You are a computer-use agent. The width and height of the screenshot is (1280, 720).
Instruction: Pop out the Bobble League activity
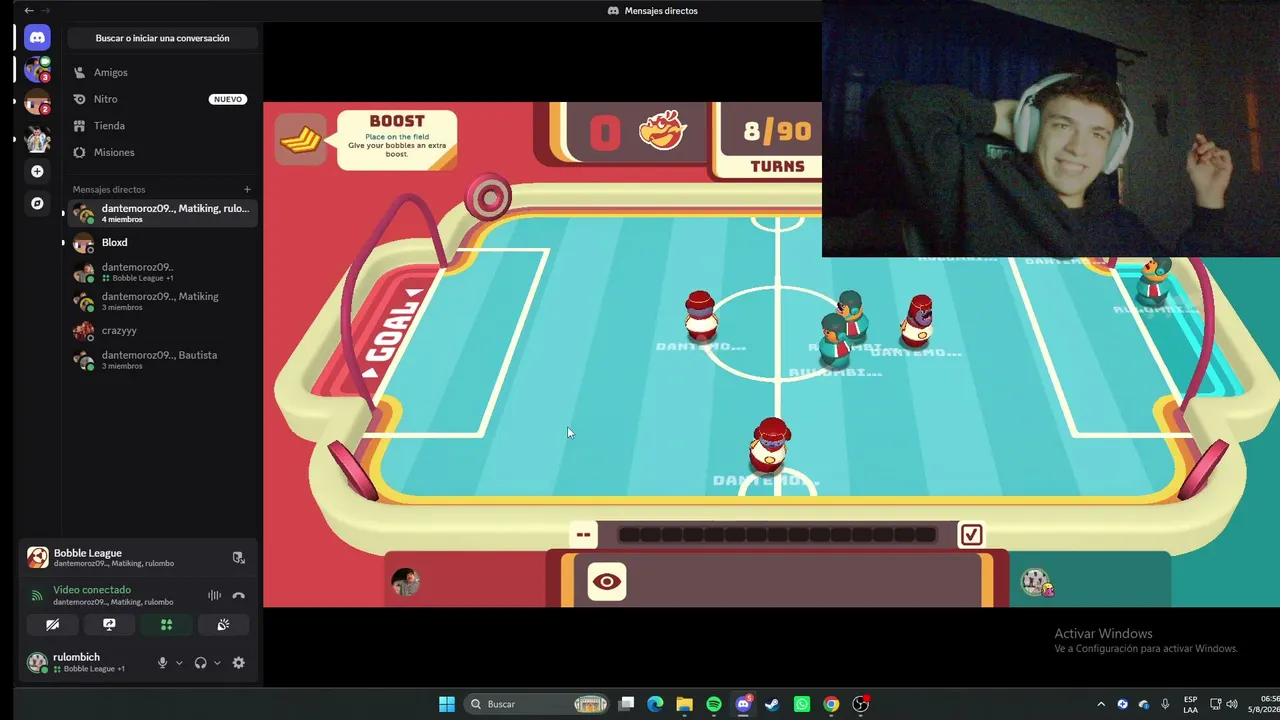(x=238, y=558)
